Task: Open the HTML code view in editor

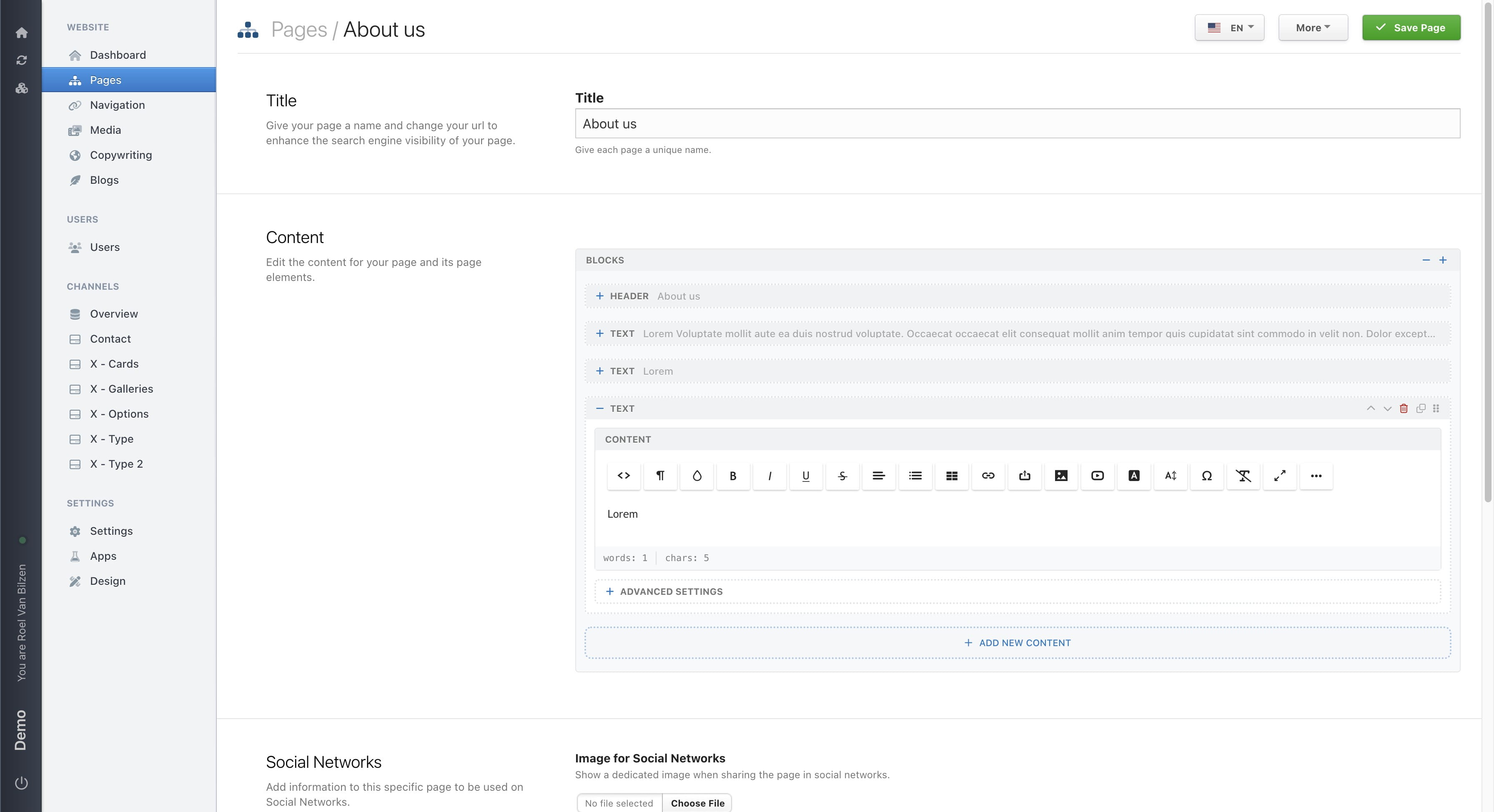Action: click(624, 476)
